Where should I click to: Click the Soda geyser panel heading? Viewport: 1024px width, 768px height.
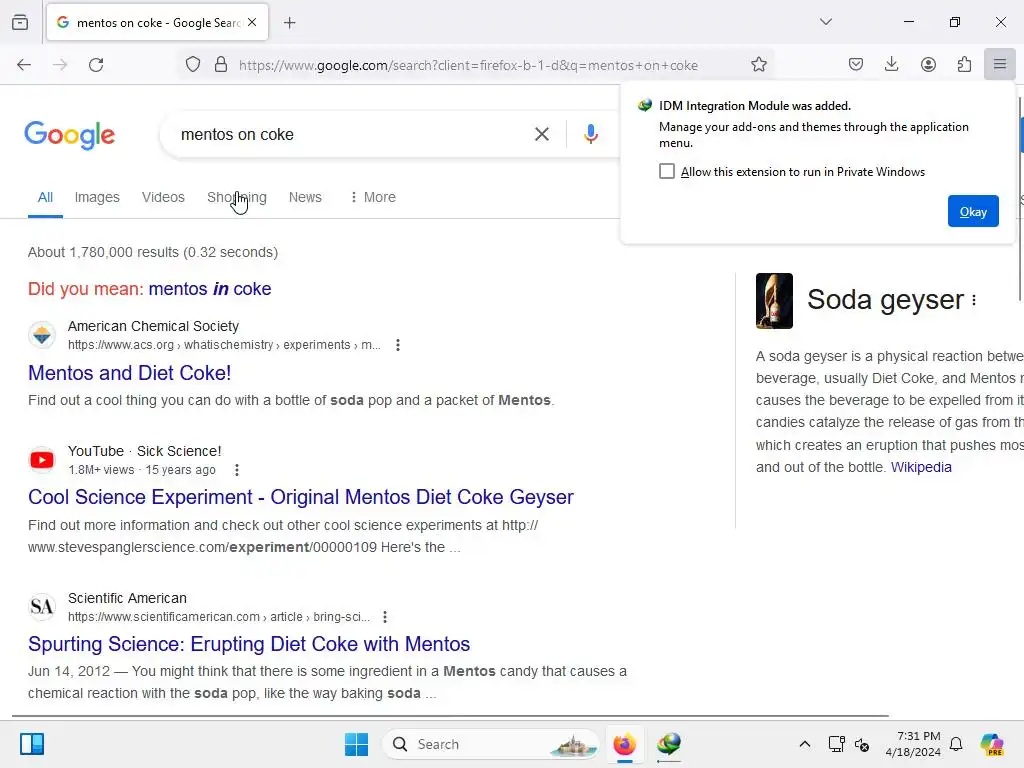[x=885, y=300]
